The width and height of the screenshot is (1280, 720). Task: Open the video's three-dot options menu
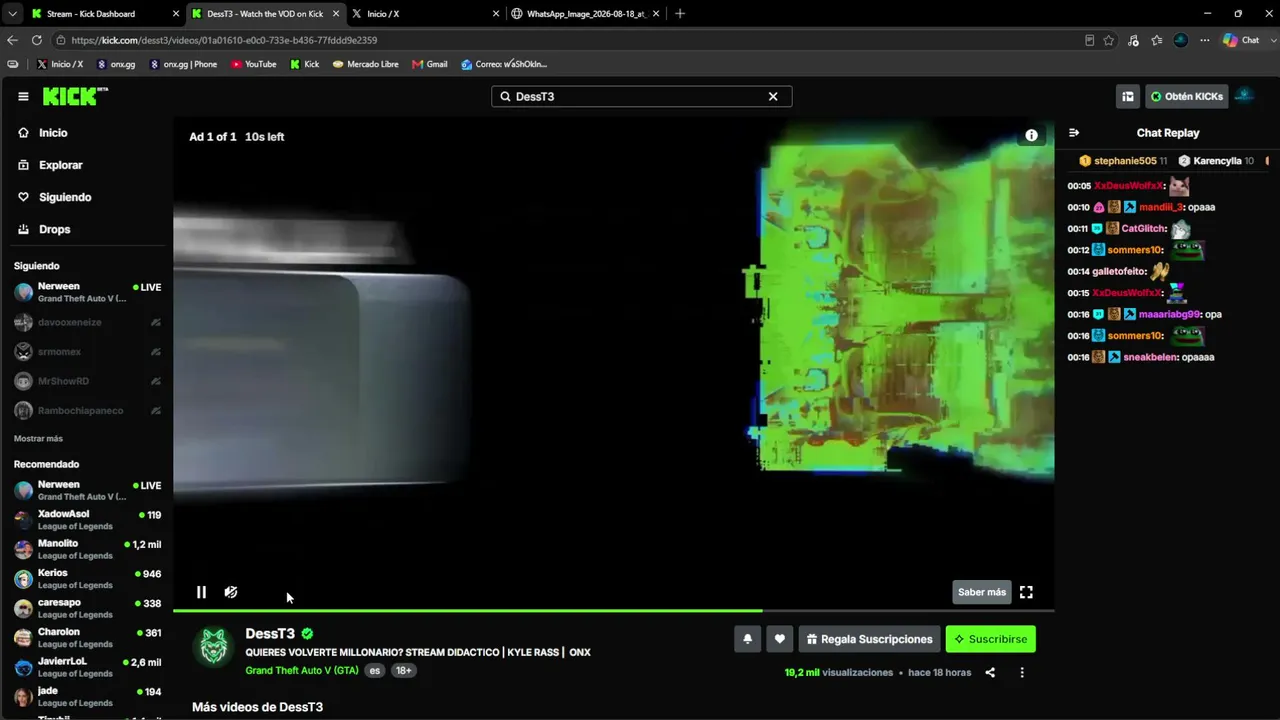(1022, 672)
